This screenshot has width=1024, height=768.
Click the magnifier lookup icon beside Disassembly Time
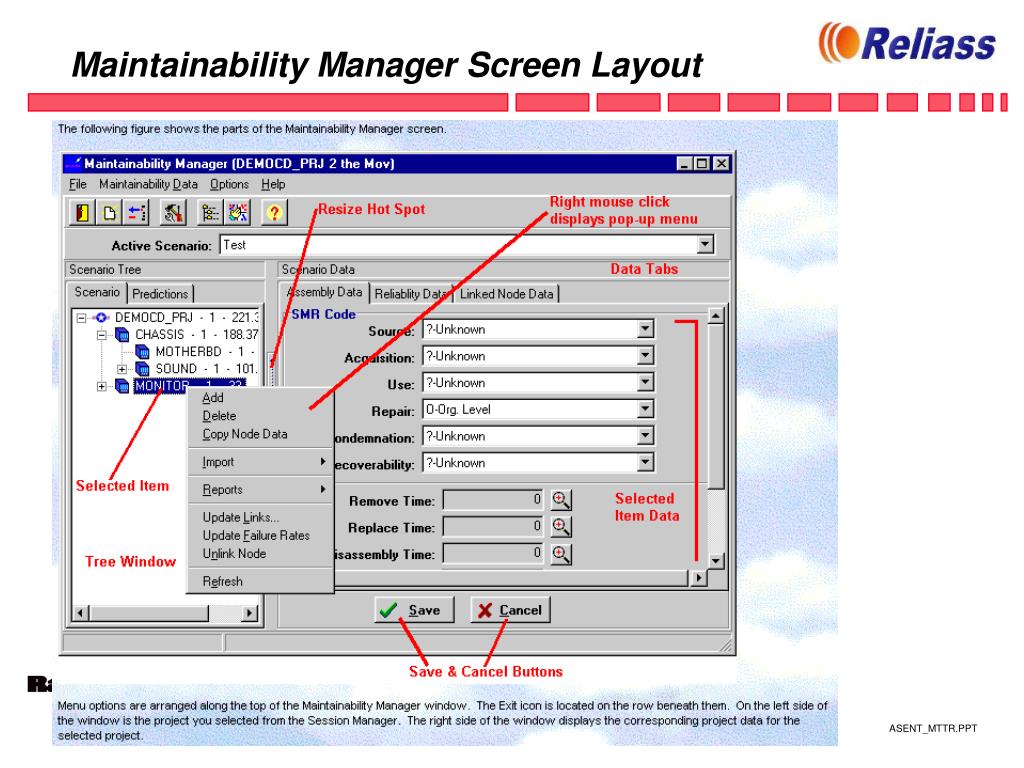tap(560, 554)
